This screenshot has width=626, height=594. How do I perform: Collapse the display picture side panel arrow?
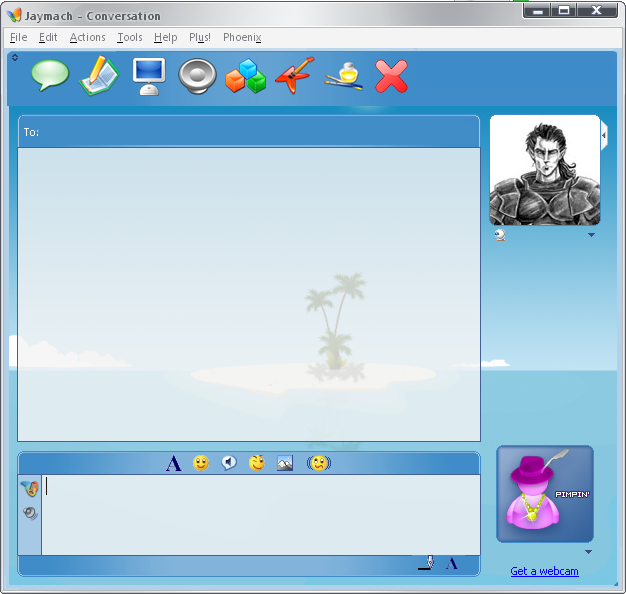pos(603,135)
